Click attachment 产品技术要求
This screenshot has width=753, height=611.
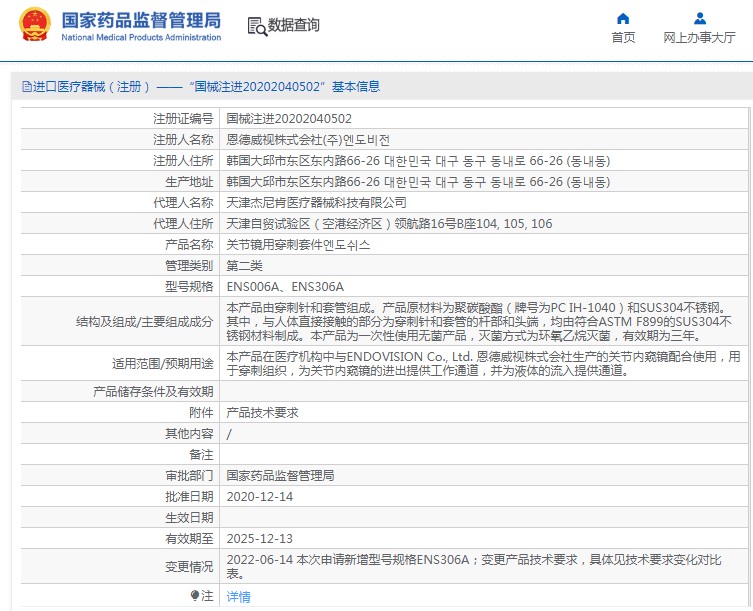point(262,413)
